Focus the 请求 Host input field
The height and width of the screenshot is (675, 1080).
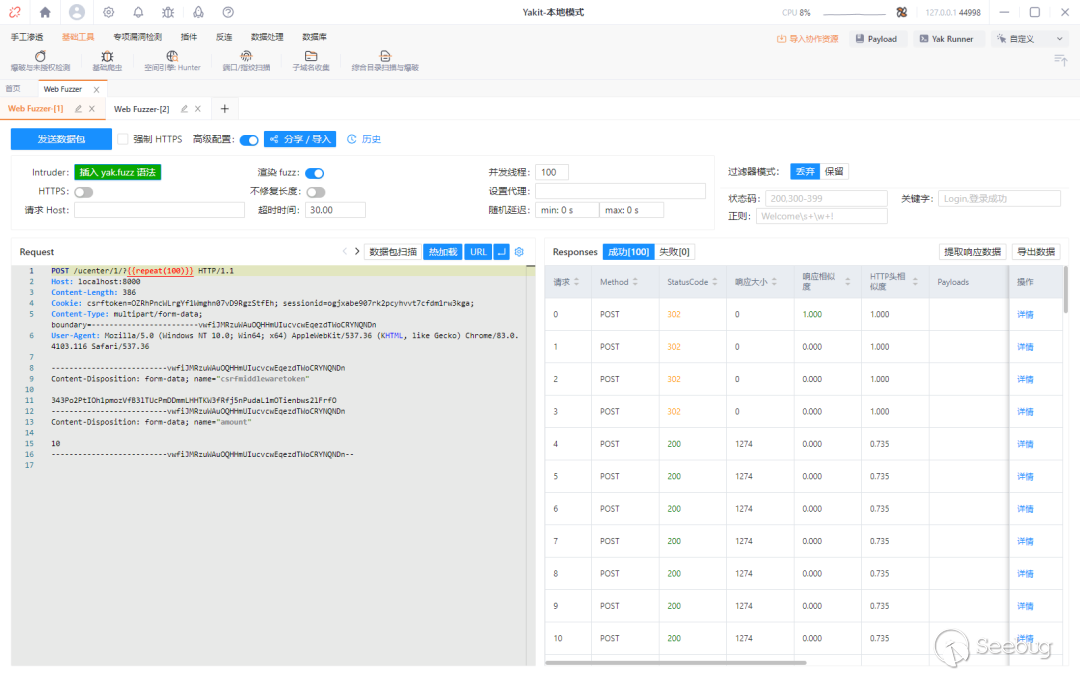[x=159, y=210]
